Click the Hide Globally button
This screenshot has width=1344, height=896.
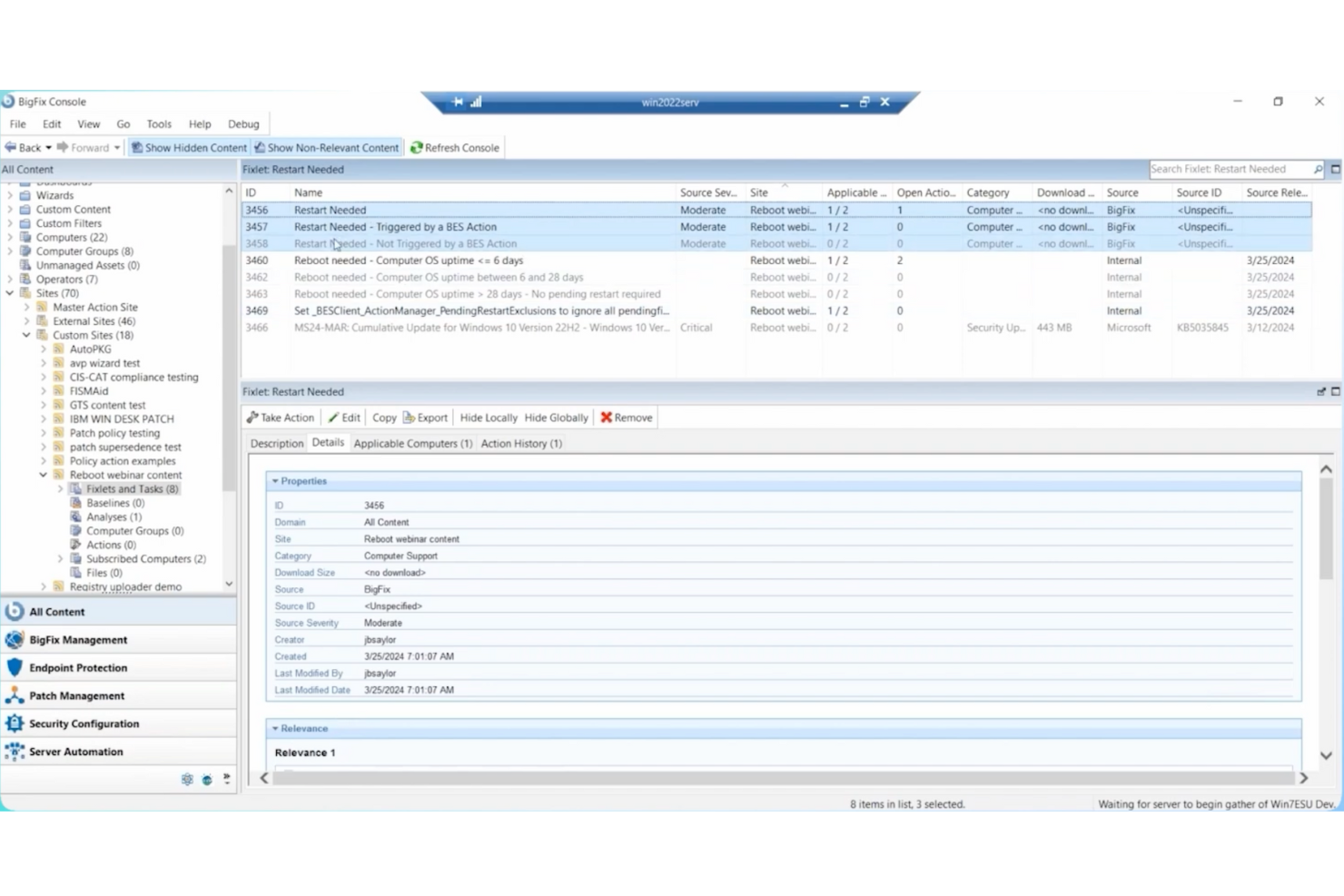[x=556, y=417]
